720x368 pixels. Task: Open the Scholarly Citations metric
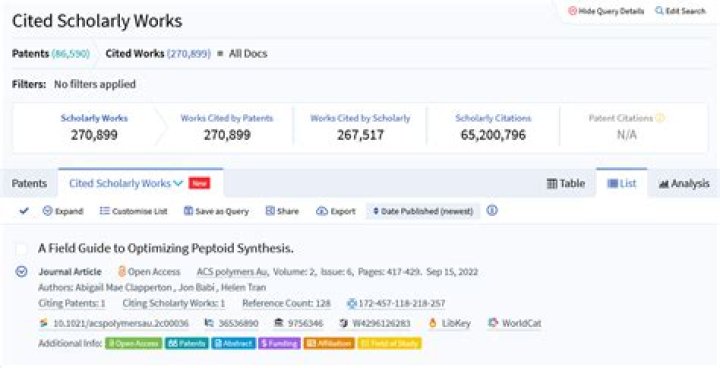[x=493, y=127]
